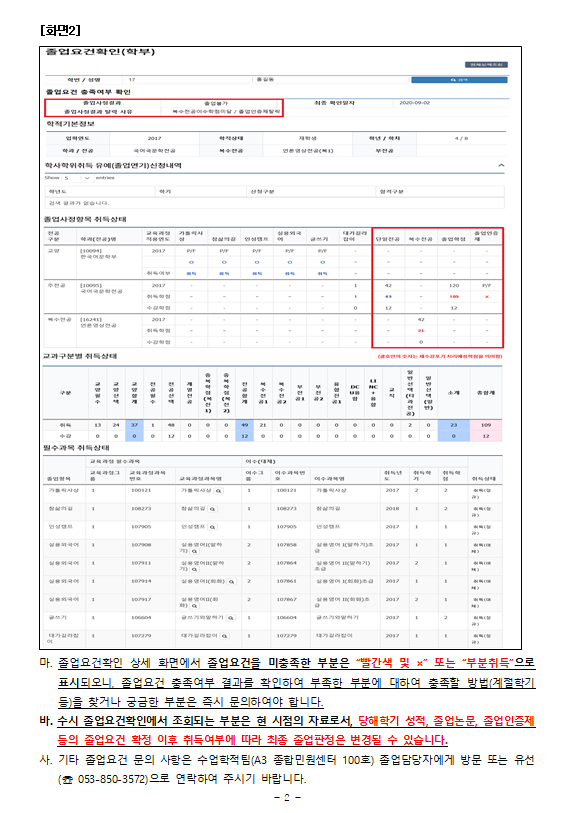Click completed course number 107861

[x=287, y=582]
